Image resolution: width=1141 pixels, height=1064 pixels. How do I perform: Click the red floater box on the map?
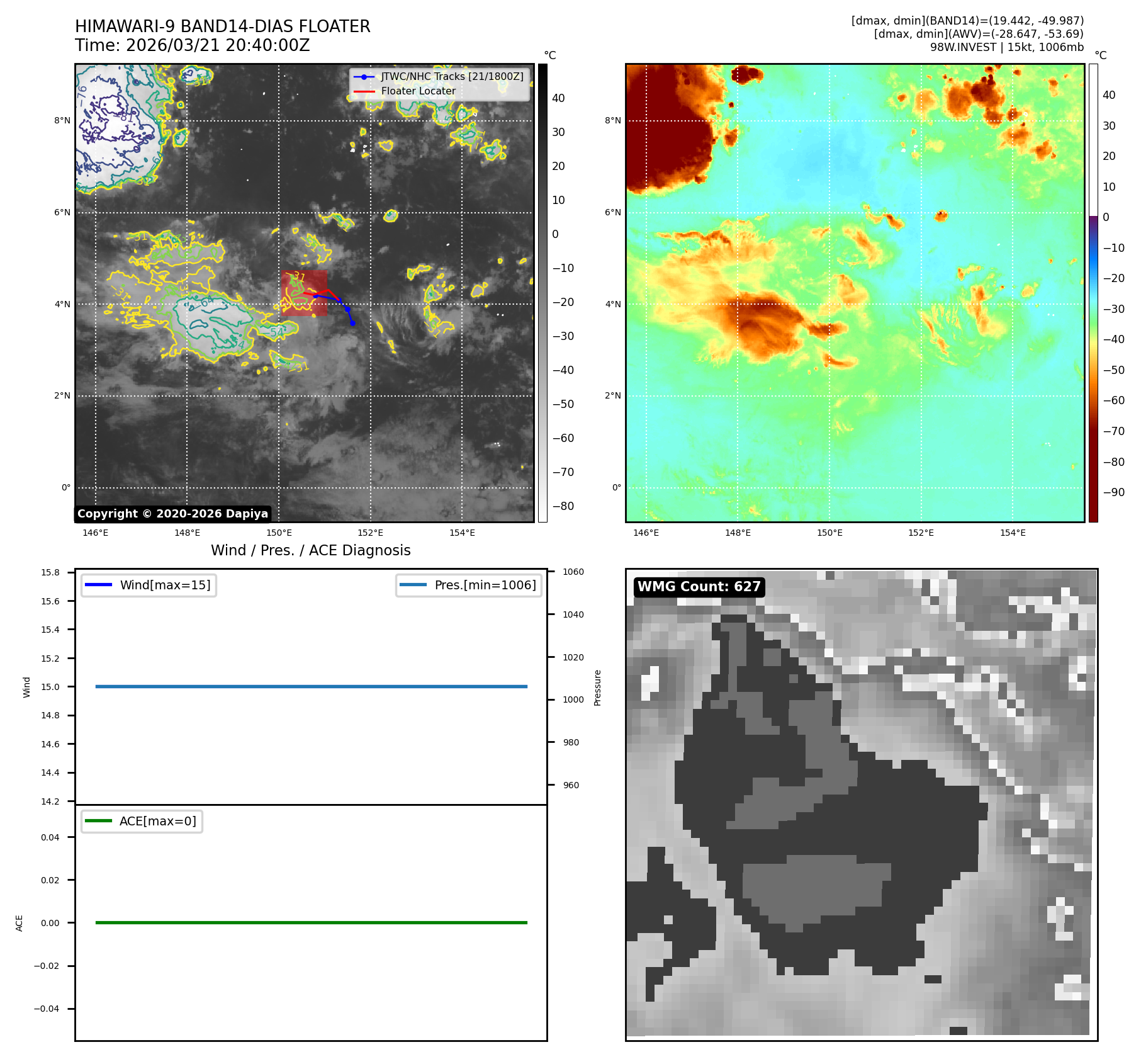click(304, 293)
